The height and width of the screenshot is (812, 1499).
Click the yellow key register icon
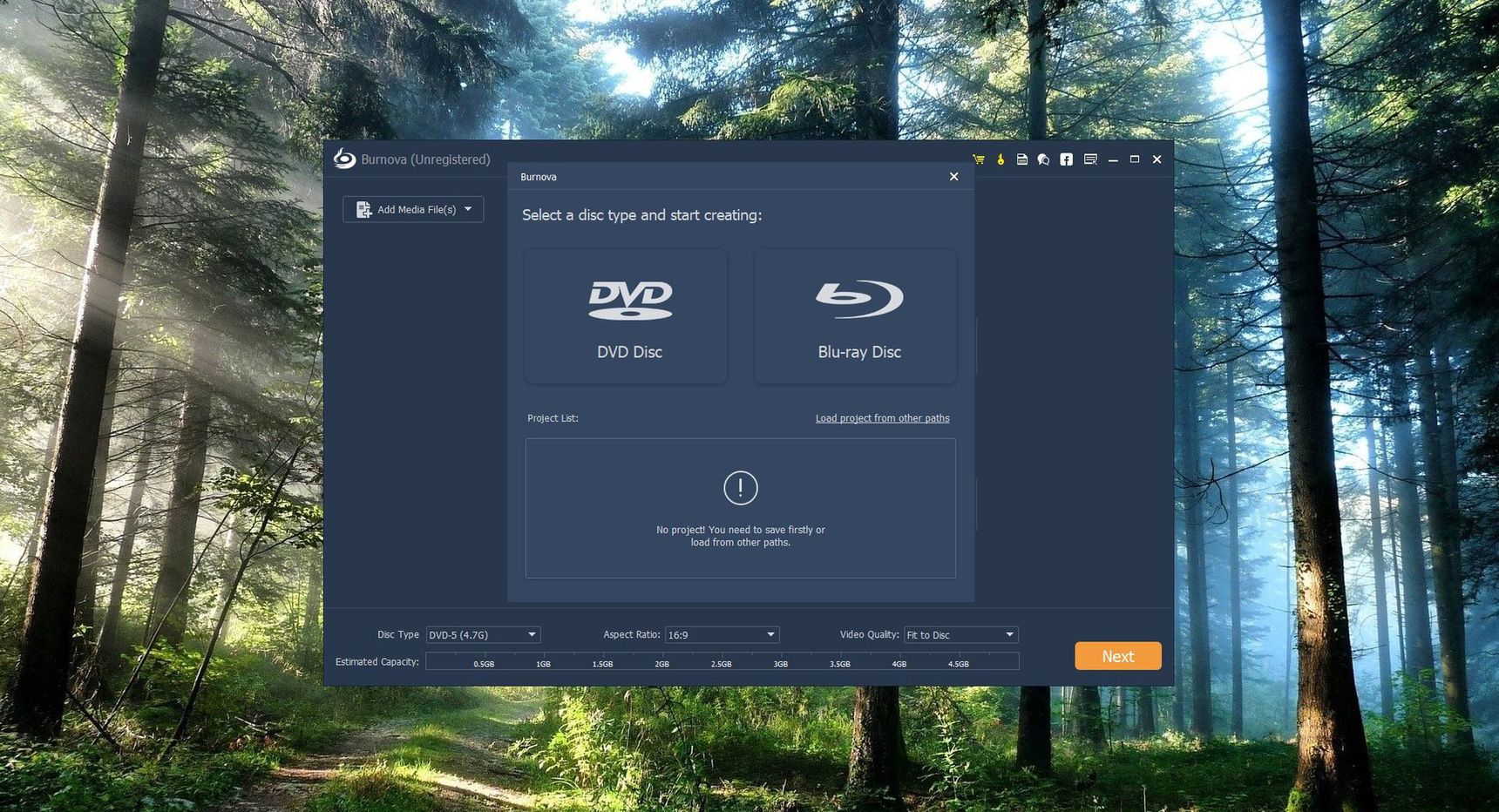tap(1000, 159)
